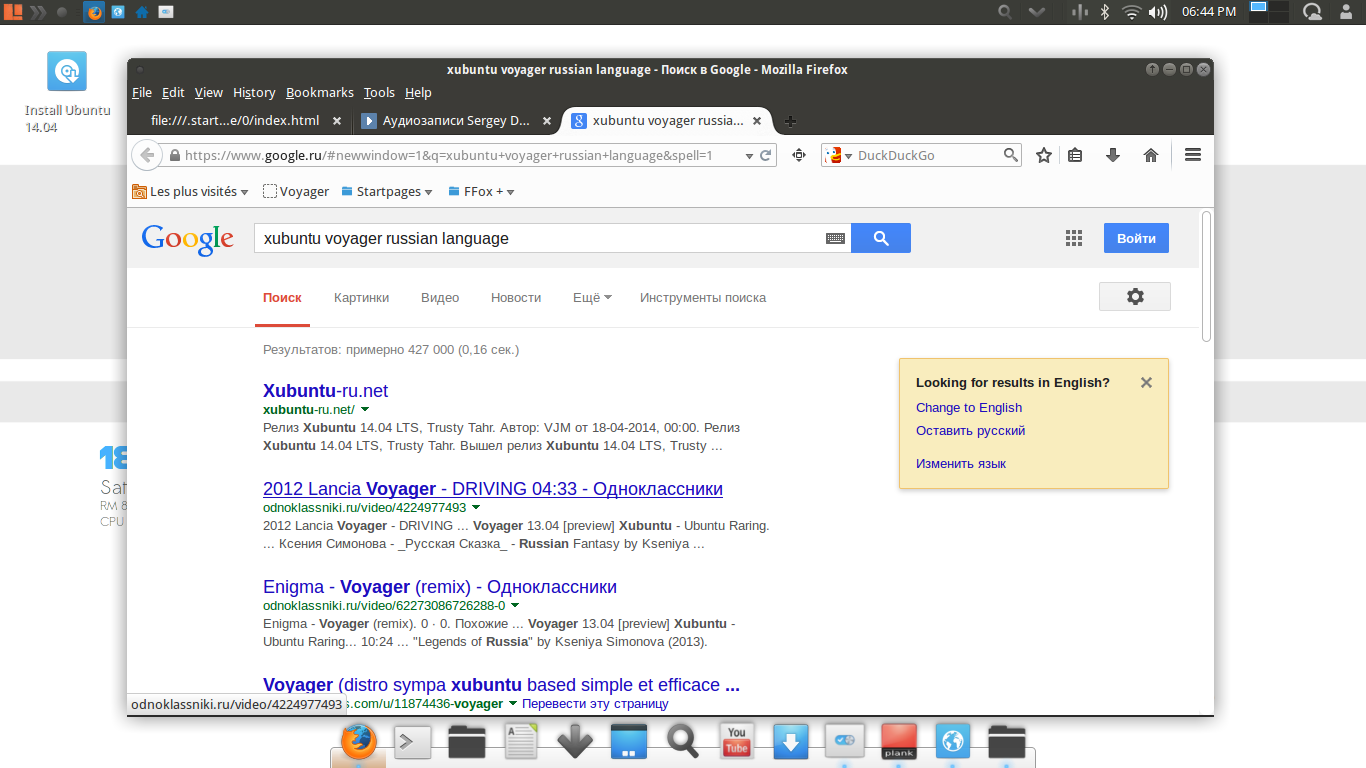Click Оставить русский link
The image size is (1366, 768).
970,431
